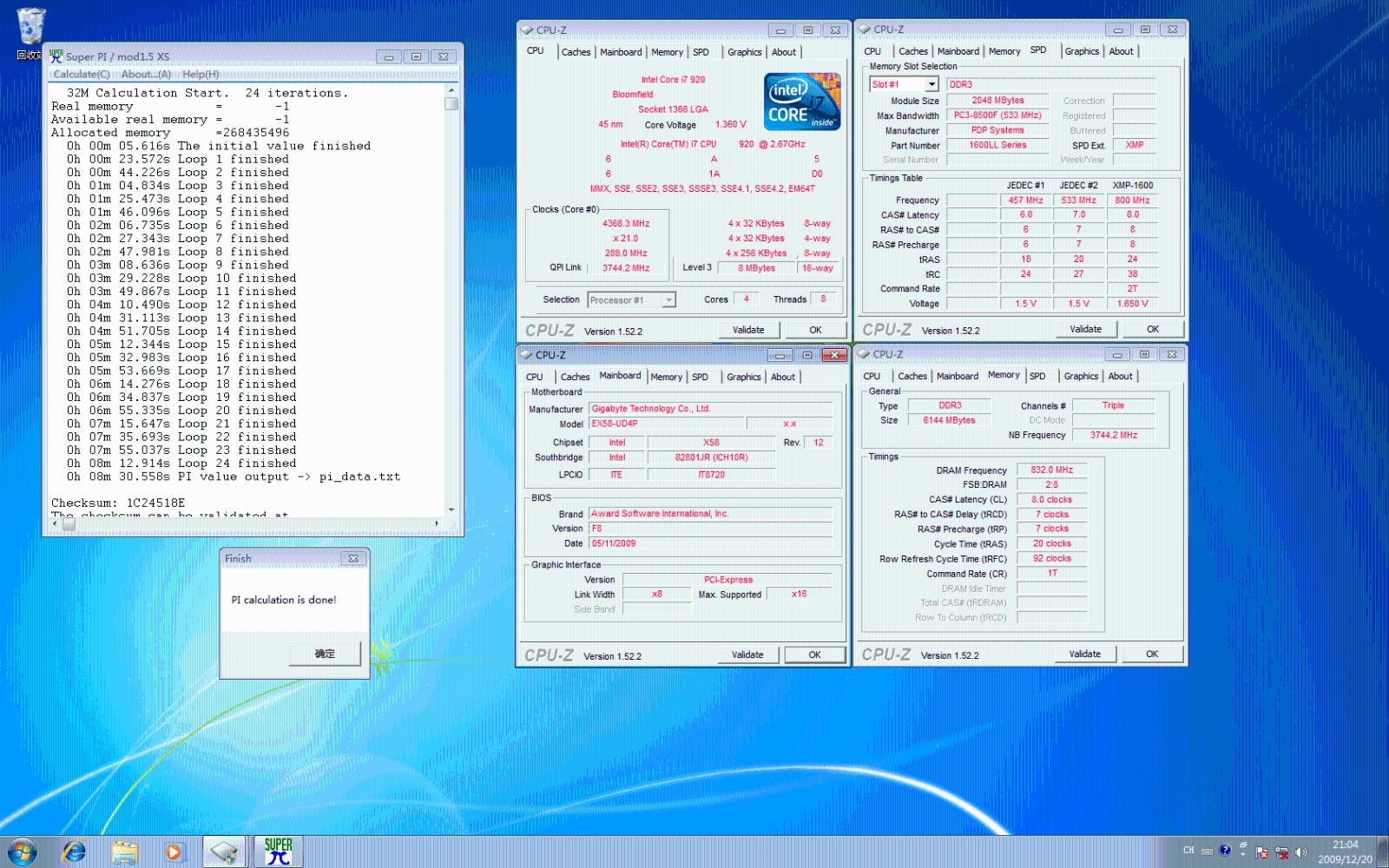Viewport: 1389px width, 868px height.
Task: Click the title icon of the CPU-Z SPD window
Action: pos(865,30)
